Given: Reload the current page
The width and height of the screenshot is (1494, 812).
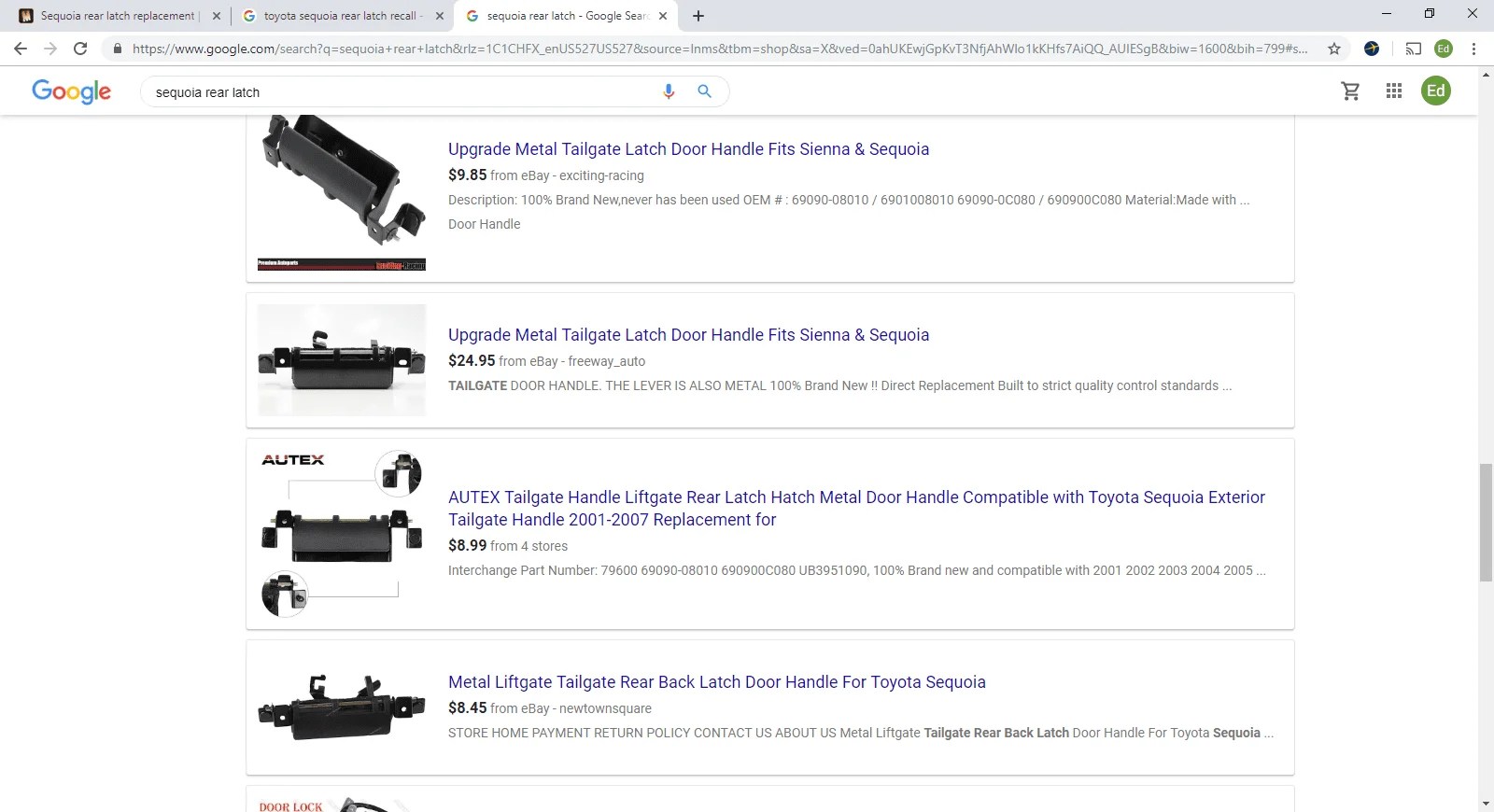Looking at the screenshot, I should click(80, 49).
